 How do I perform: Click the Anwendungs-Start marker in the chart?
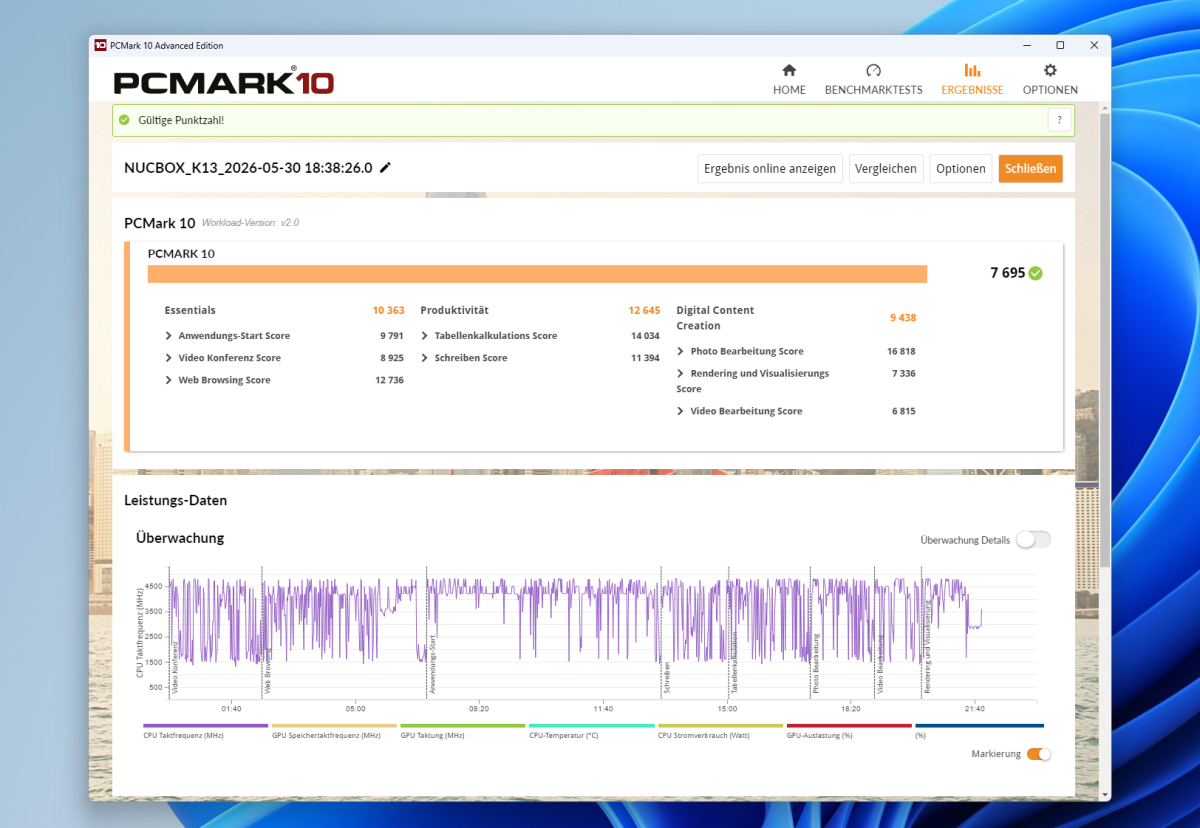coord(432,664)
